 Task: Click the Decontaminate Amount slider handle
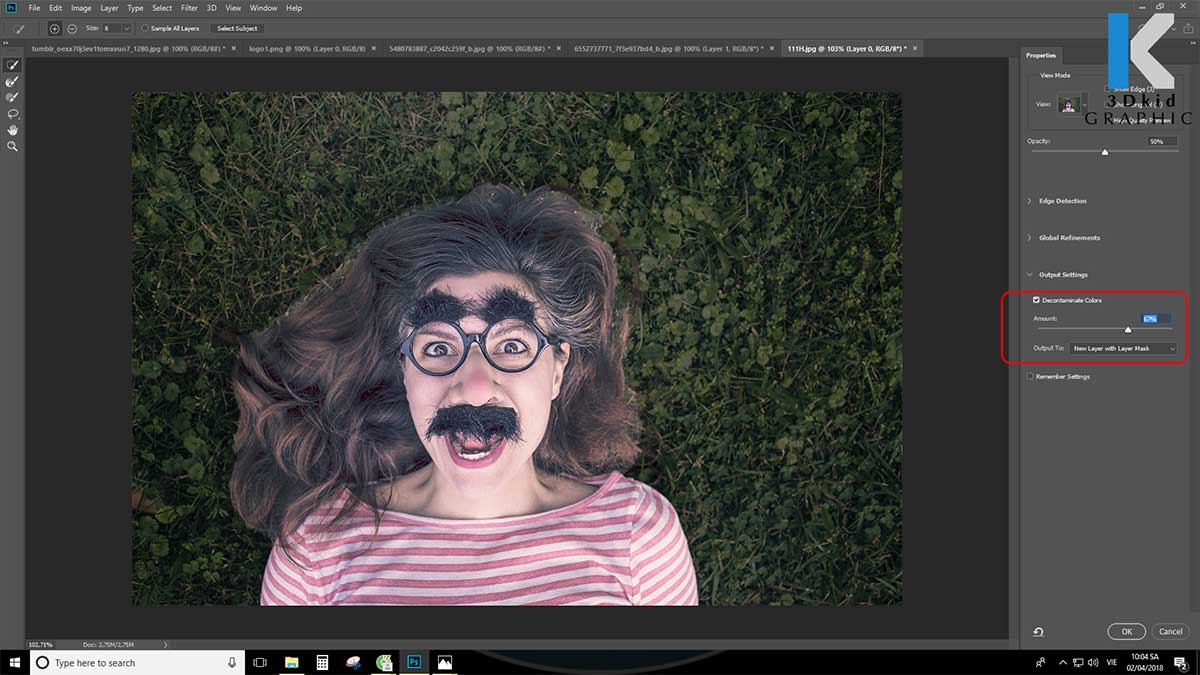[x=1128, y=329]
